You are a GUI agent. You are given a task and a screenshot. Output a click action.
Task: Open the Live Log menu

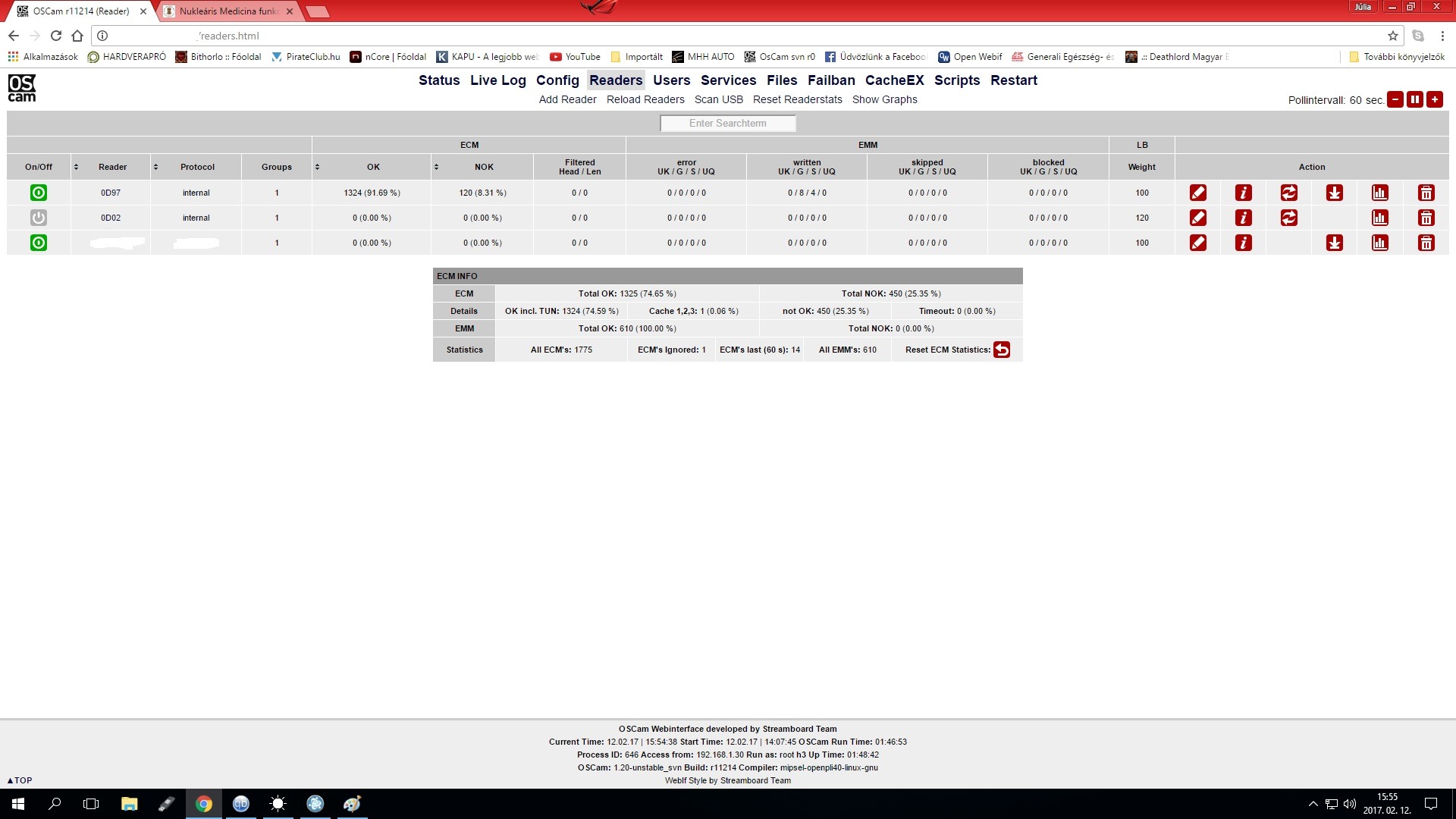(497, 80)
